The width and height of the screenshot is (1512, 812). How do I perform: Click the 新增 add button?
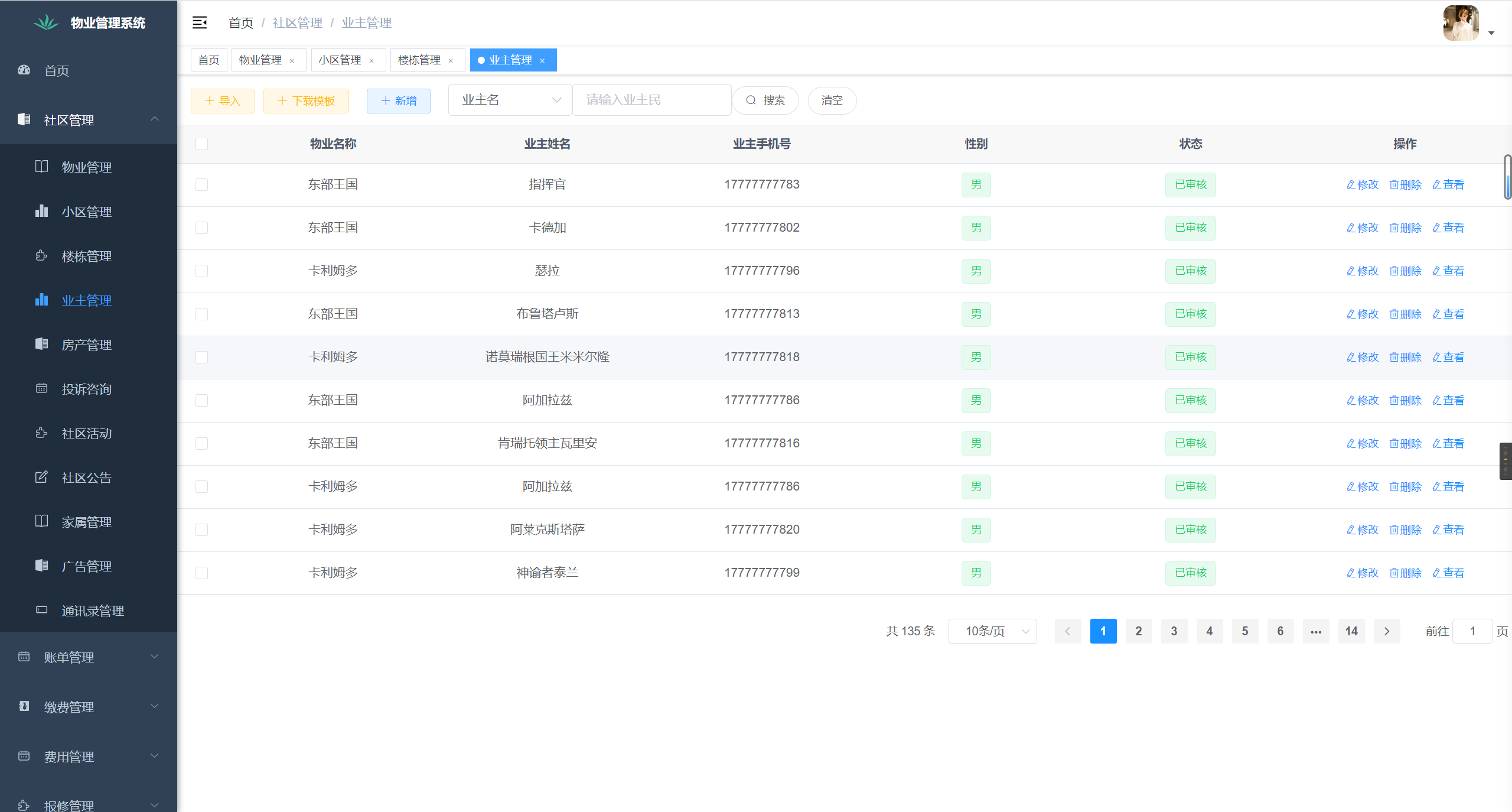click(399, 100)
